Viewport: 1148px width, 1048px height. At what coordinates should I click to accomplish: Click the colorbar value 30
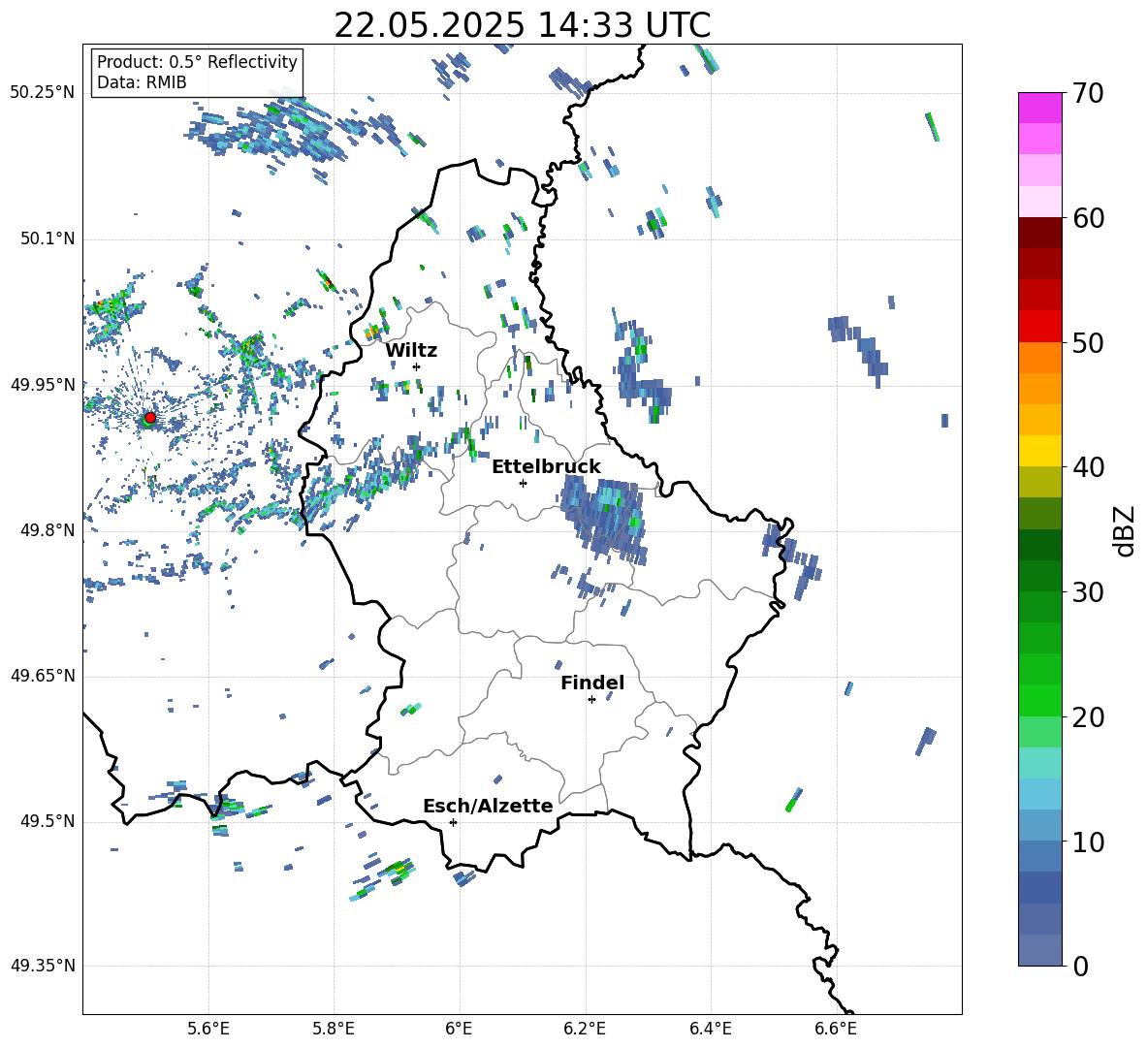click(x=1088, y=591)
